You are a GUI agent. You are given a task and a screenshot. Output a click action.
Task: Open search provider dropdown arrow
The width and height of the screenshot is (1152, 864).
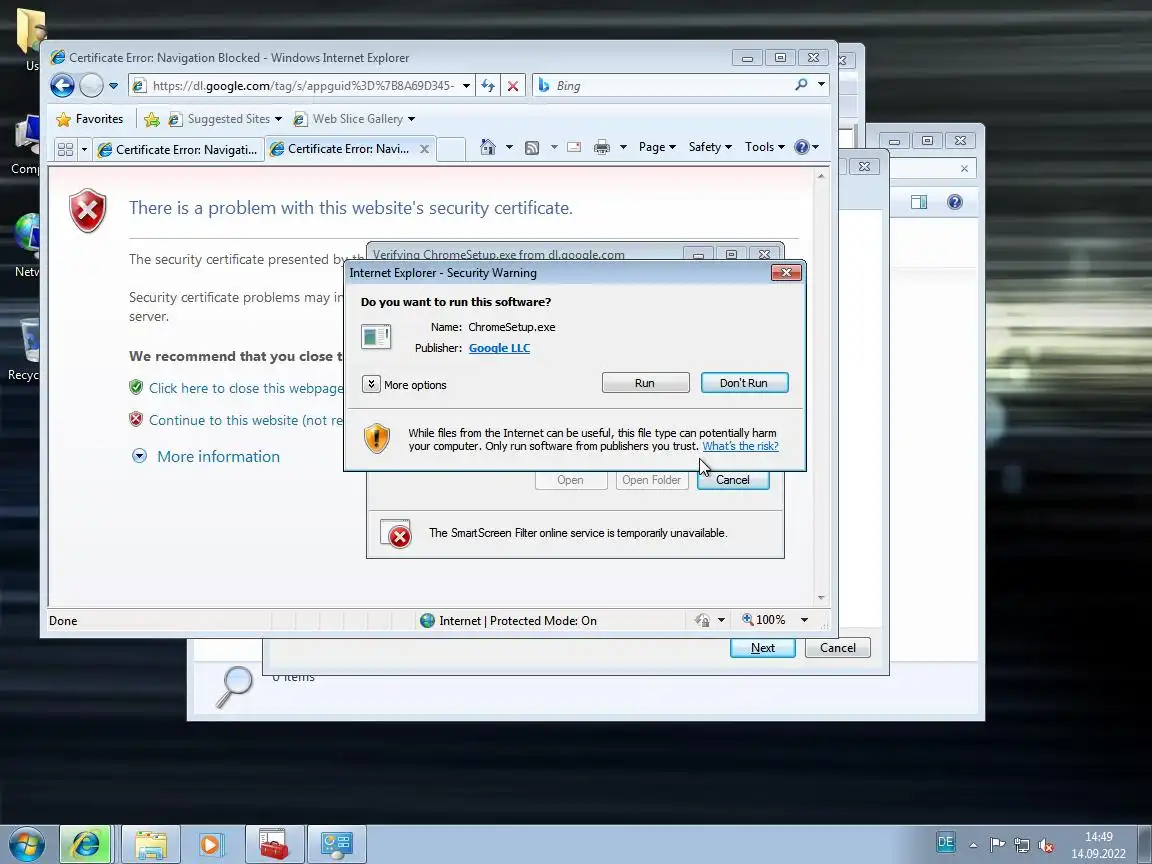(x=821, y=85)
